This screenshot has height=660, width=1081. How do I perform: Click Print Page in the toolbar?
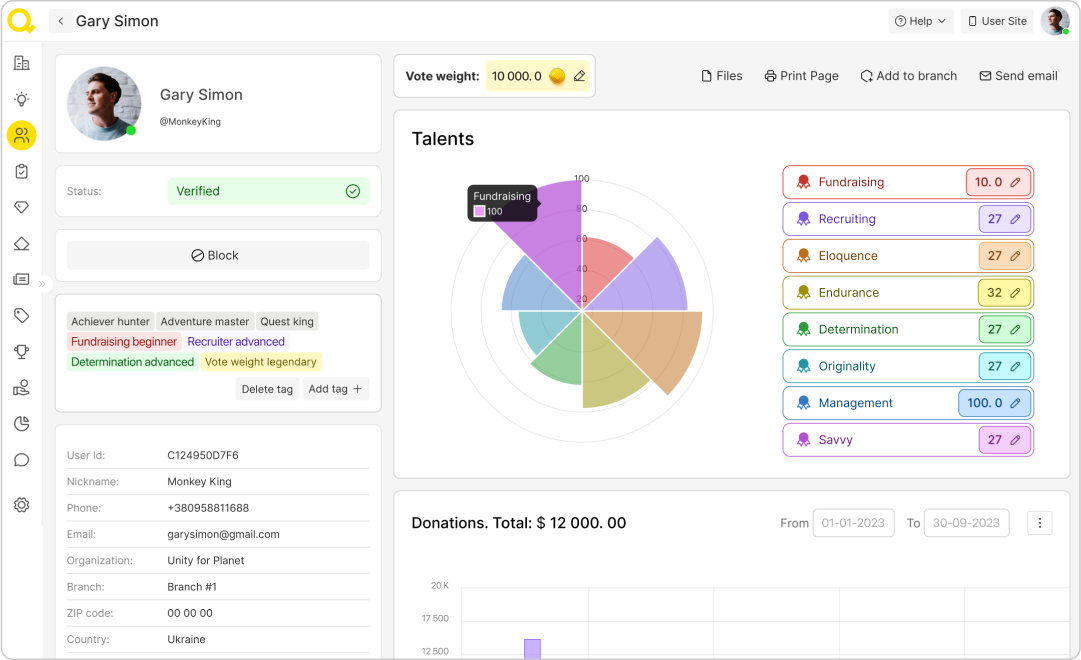[x=801, y=76]
